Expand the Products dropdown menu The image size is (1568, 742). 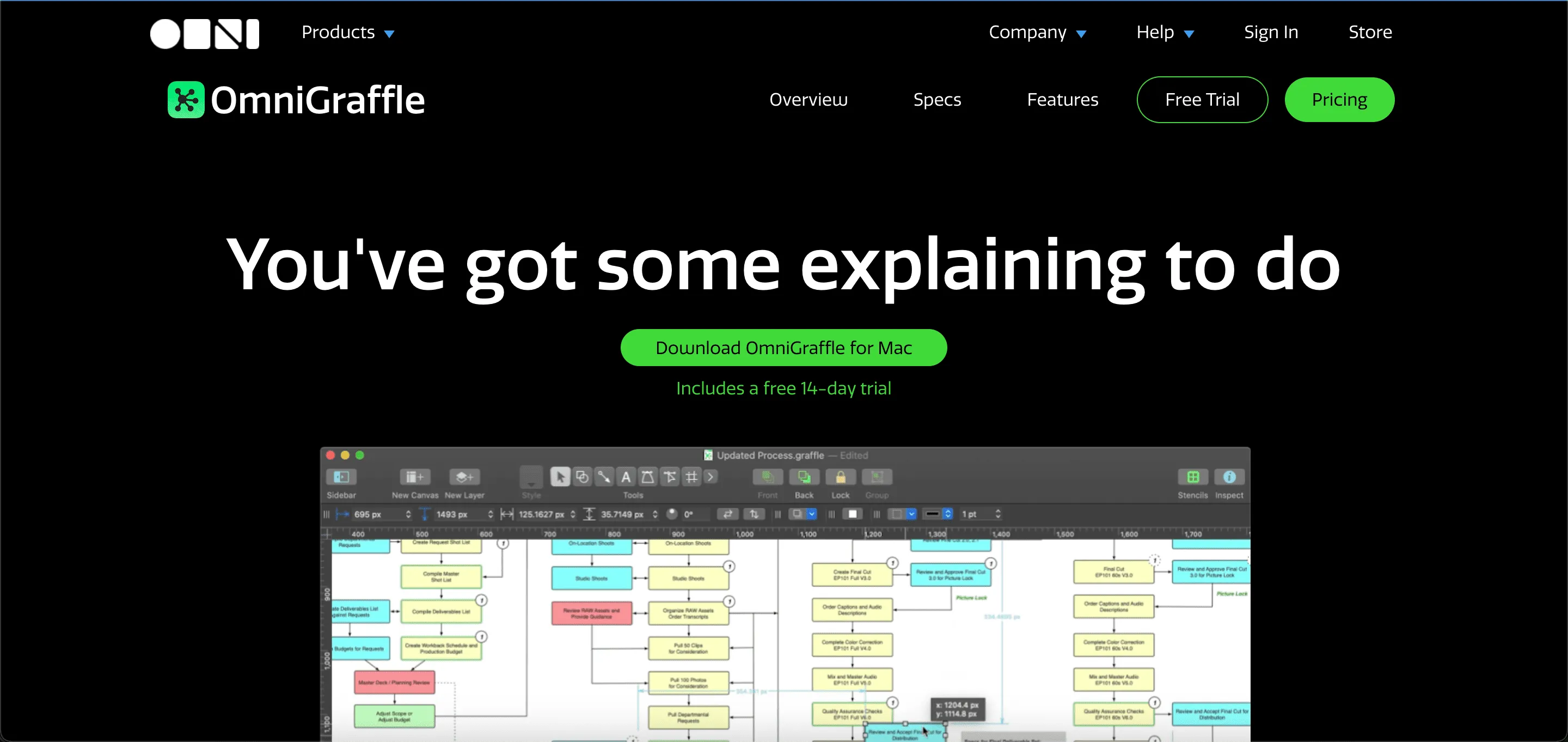coord(347,32)
